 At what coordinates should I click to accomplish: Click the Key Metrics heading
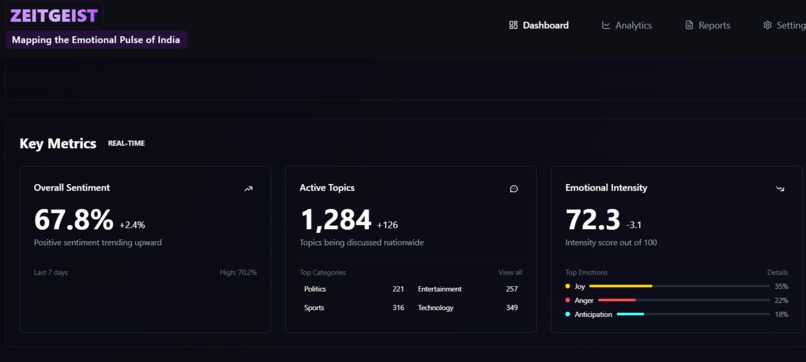[58, 143]
